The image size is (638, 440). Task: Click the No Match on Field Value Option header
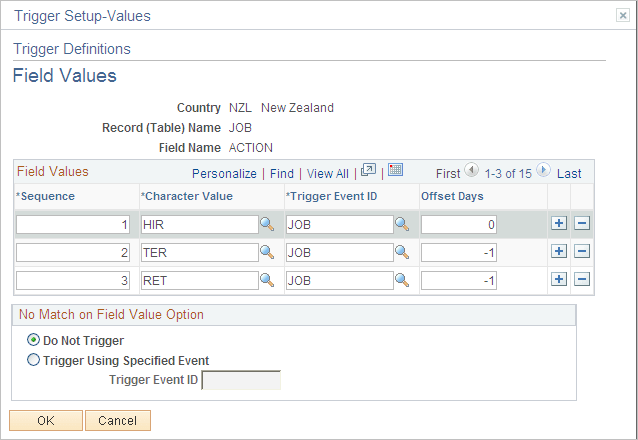(x=111, y=315)
